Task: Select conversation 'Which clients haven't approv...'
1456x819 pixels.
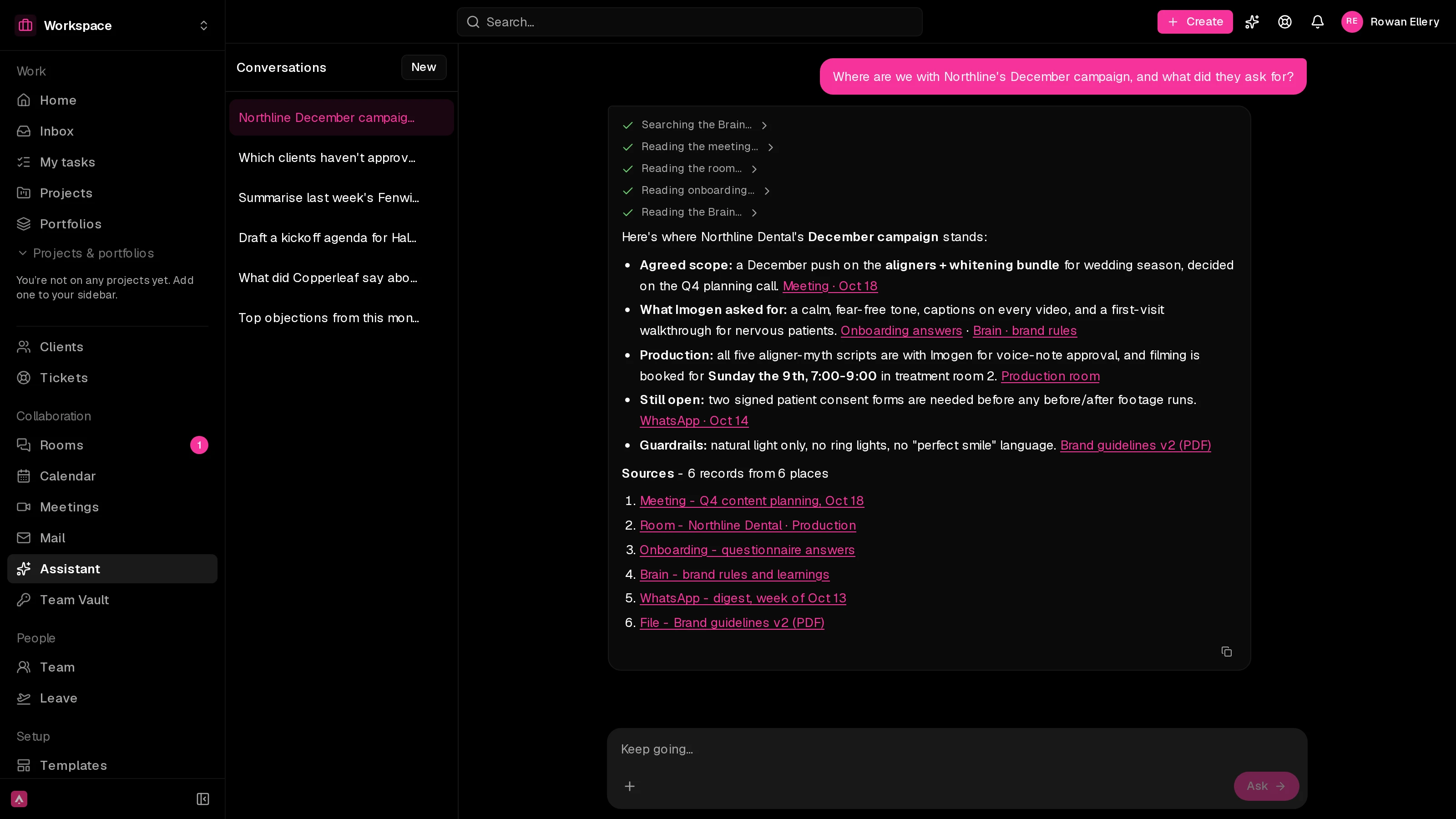Action: 341,158
